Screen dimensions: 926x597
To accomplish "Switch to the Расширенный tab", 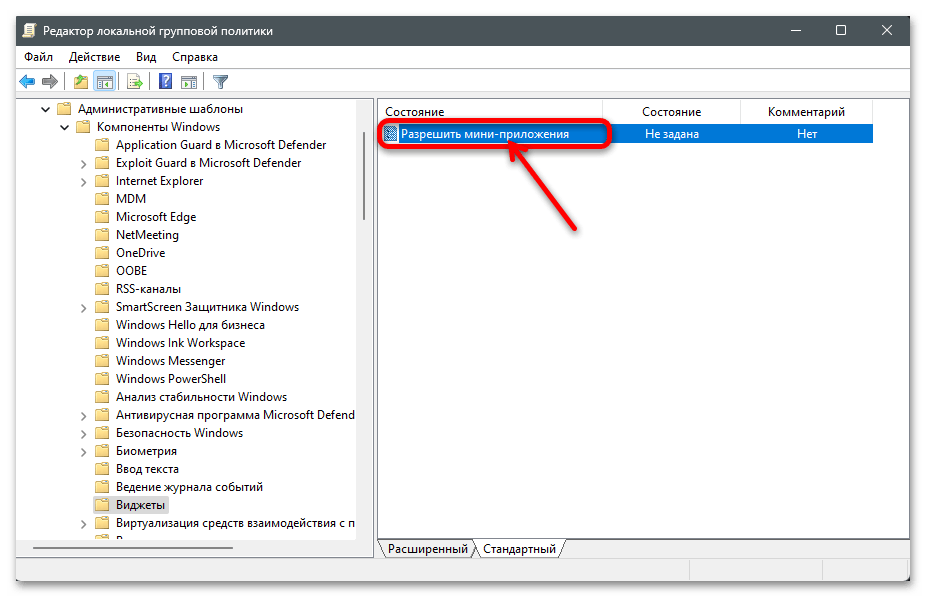I will [428, 549].
